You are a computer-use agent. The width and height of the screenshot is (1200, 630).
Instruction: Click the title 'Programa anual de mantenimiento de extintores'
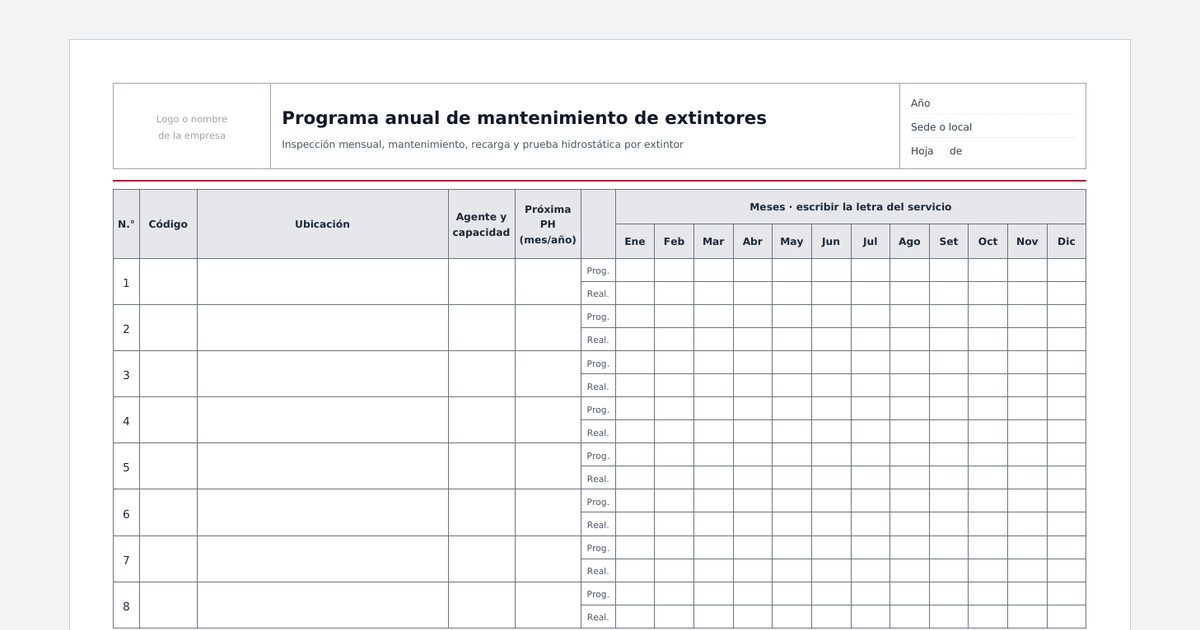pos(524,118)
